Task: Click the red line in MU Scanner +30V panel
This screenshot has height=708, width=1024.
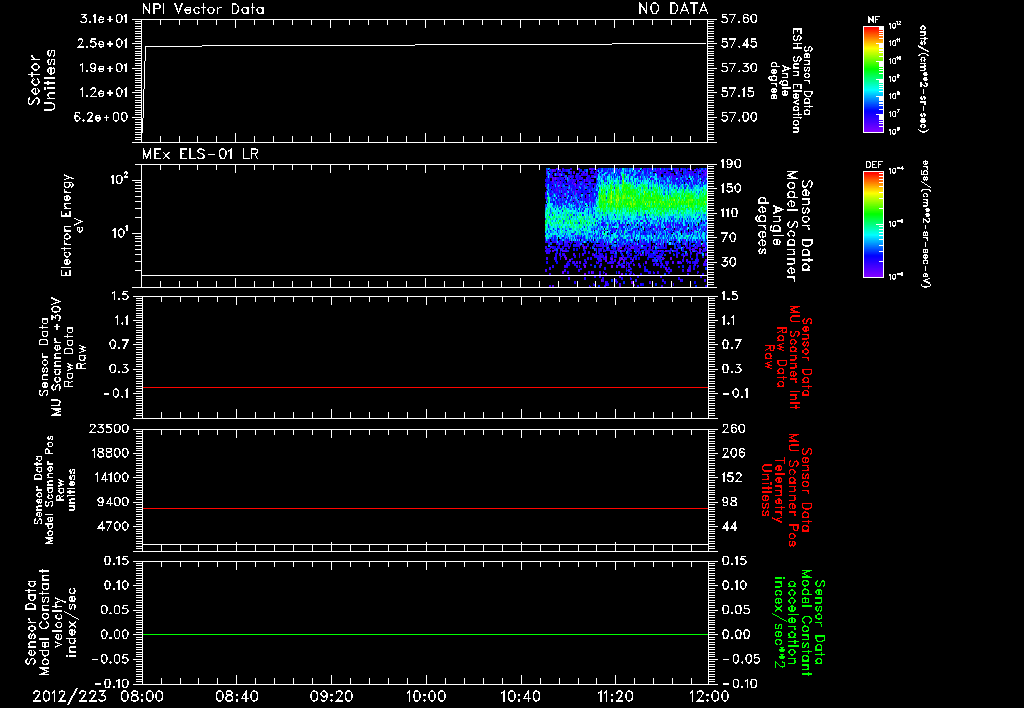Action: (424, 387)
